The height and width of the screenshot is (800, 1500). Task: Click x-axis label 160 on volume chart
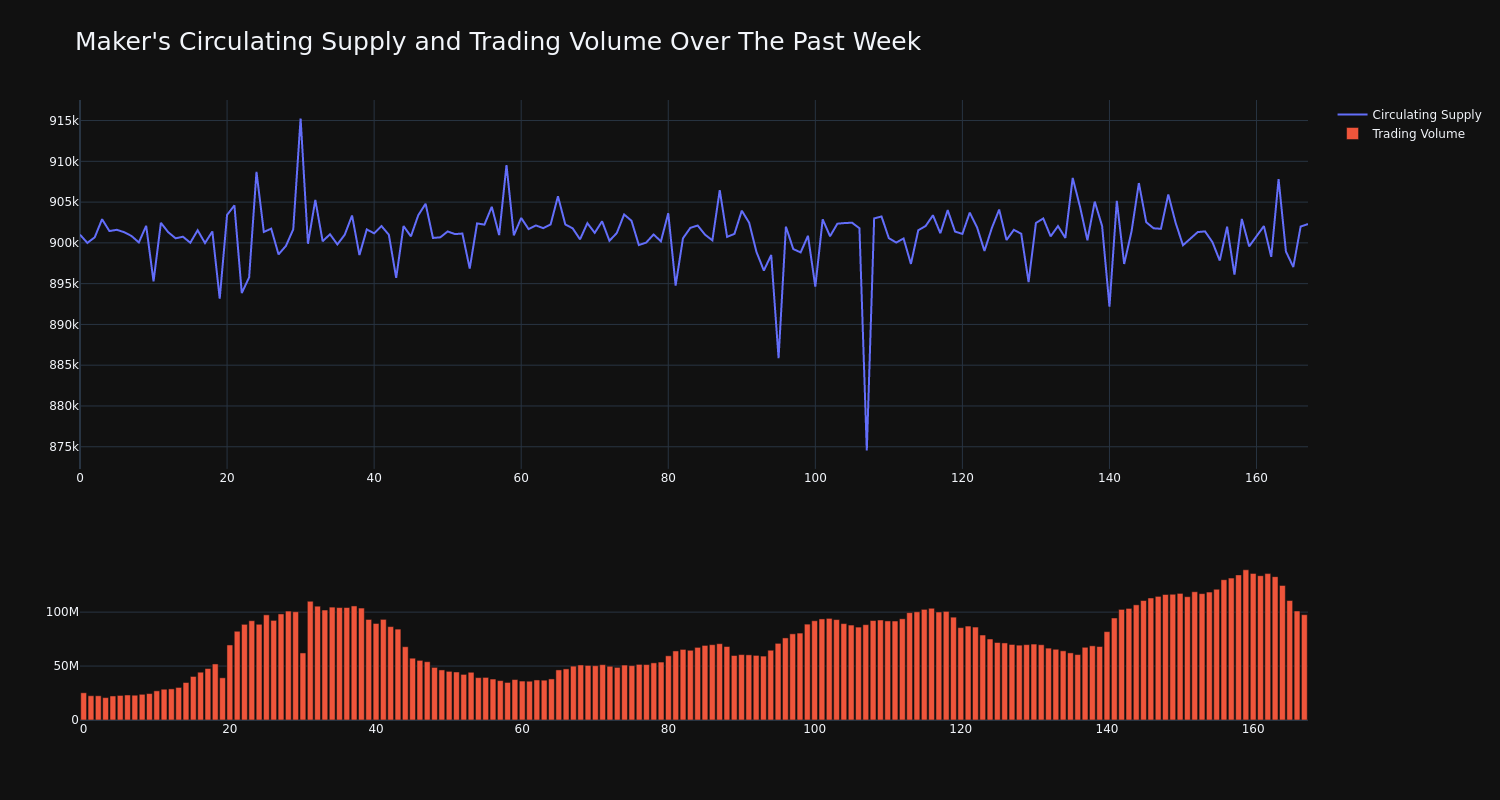[1253, 729]
